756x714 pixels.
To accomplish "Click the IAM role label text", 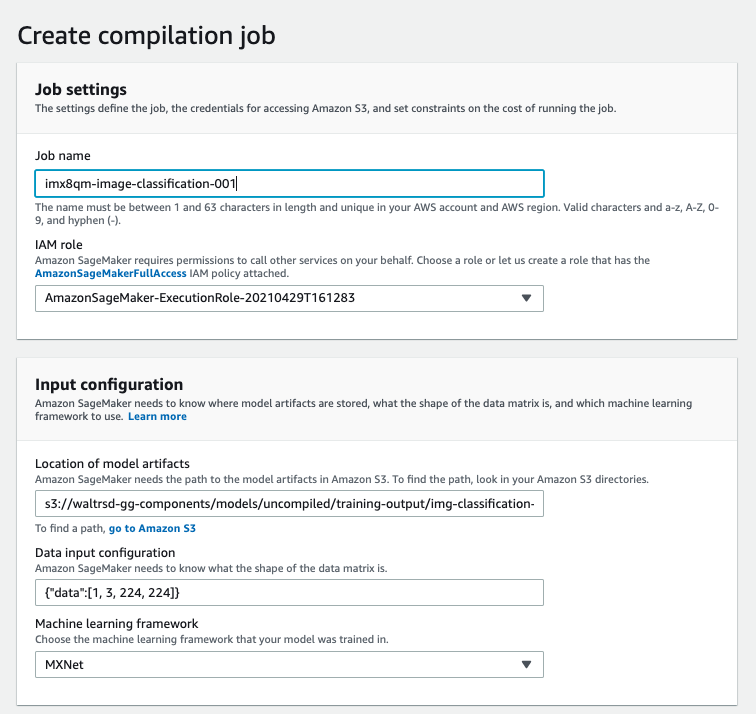I will [x=59, y=245].
